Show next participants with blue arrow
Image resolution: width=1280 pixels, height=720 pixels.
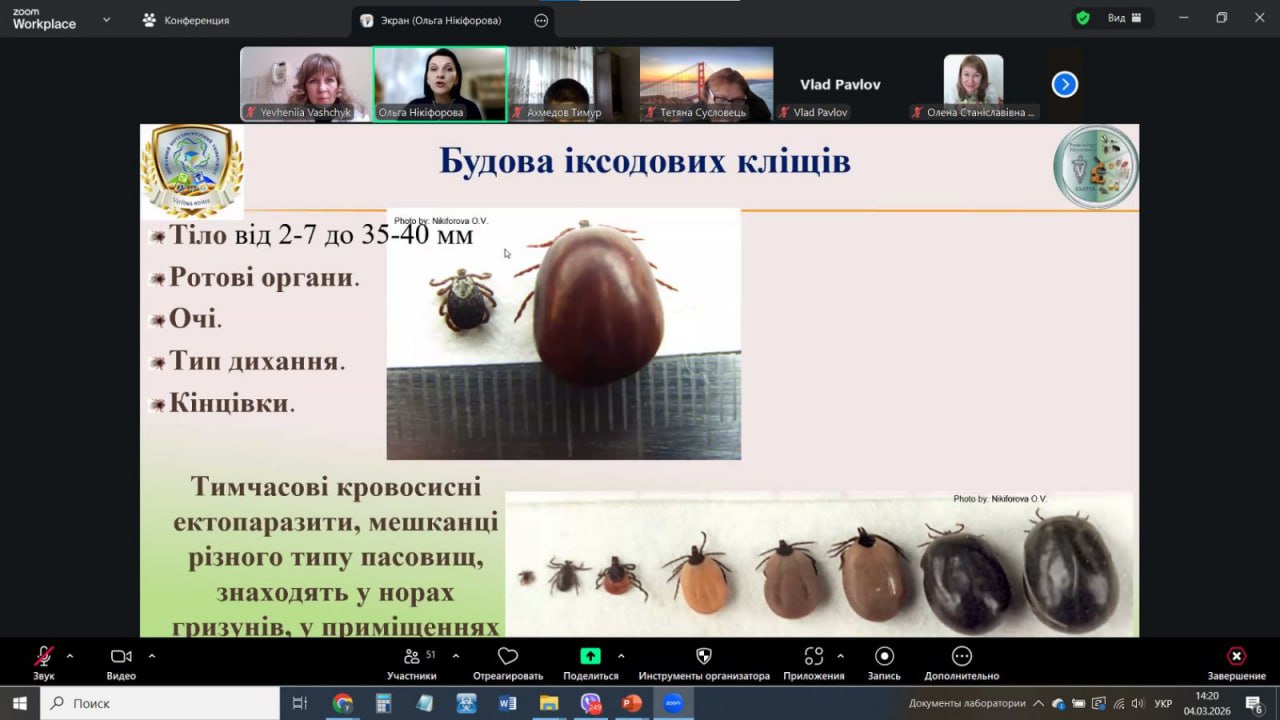coord(1064,85)
